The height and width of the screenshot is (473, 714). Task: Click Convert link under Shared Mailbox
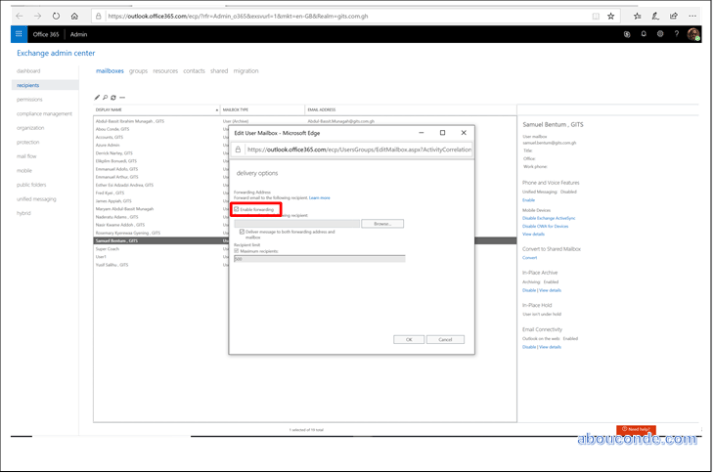529,257
